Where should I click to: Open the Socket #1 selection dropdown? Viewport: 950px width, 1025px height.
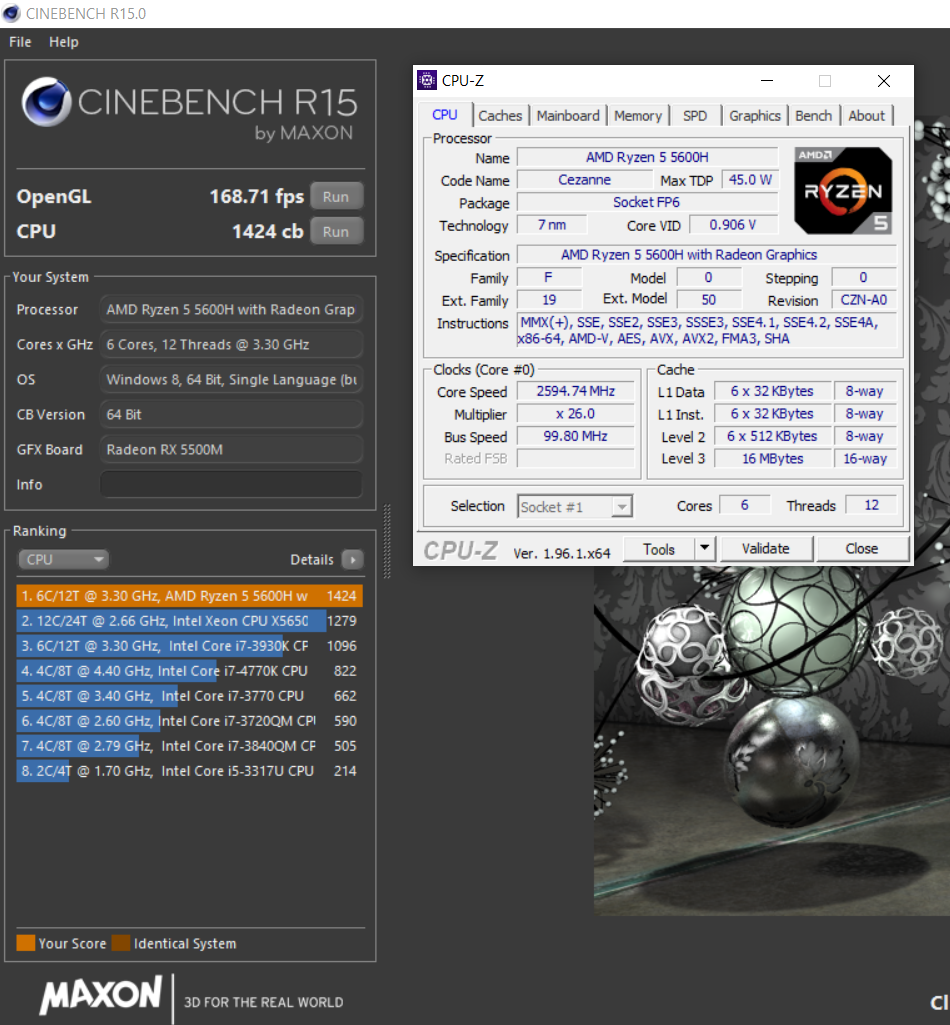coord(575,507)
